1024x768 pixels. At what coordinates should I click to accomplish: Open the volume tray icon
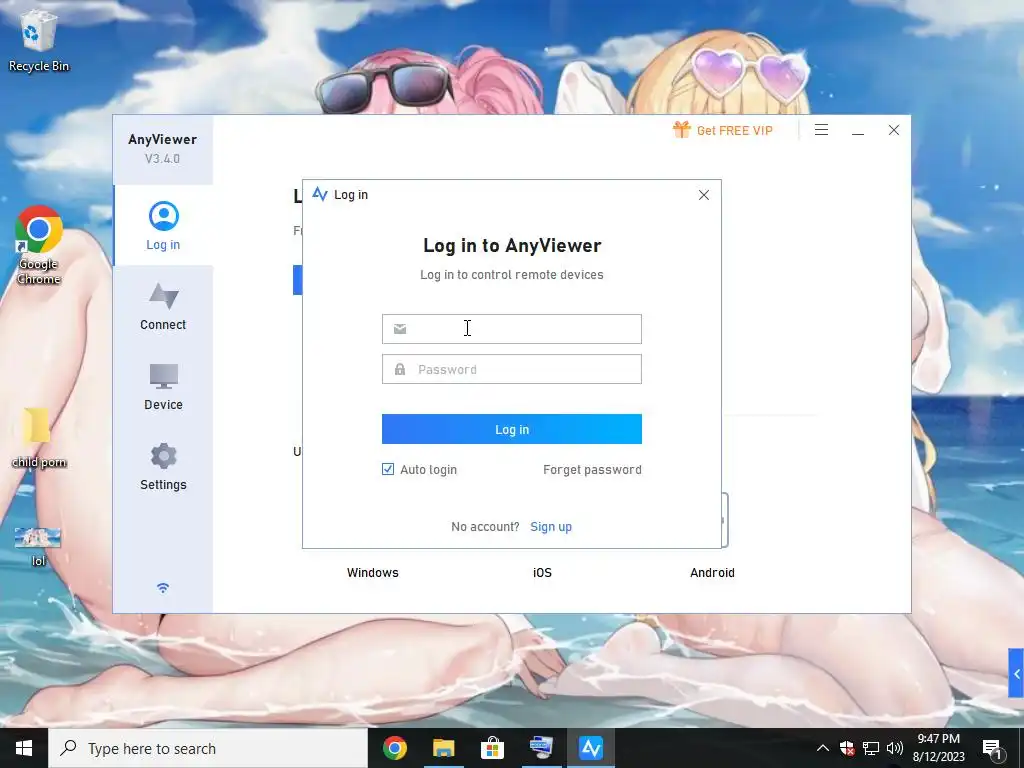[895, 748]
